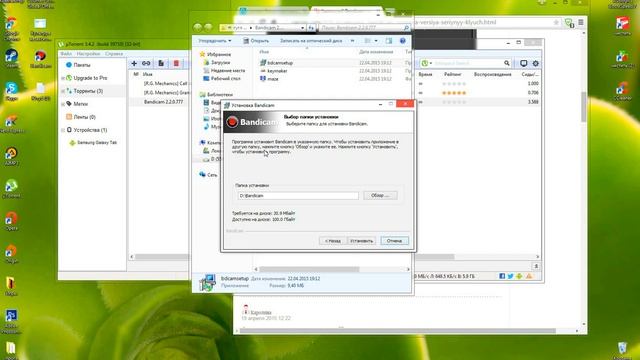This screenshot has width=640, height=360.
Task: Click Записать на оптический диск in Explorer
Action: coord(311,41)
